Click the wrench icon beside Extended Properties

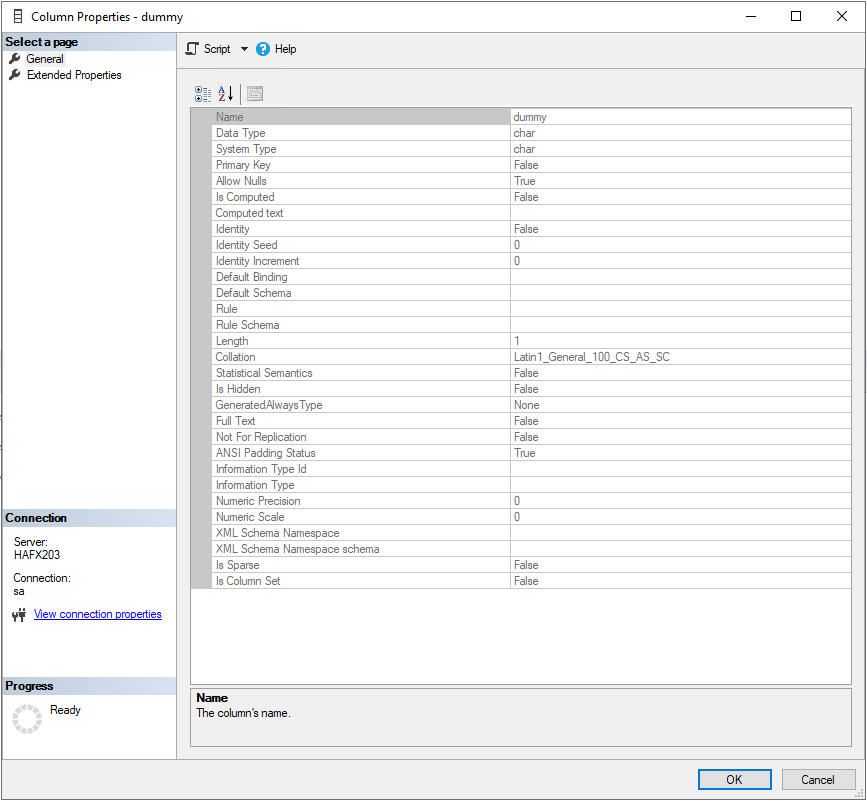coord(15,75)
